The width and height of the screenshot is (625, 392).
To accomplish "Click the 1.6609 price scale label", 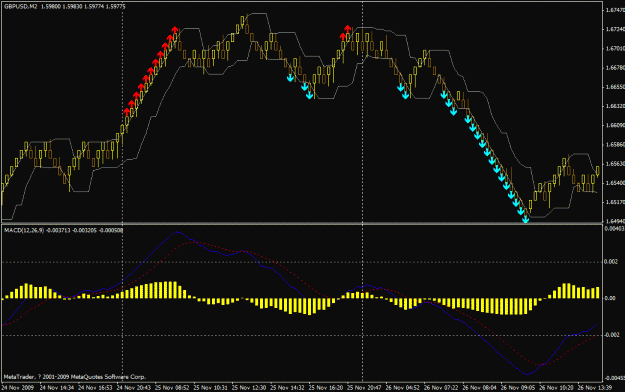I will tap(615, 125).
